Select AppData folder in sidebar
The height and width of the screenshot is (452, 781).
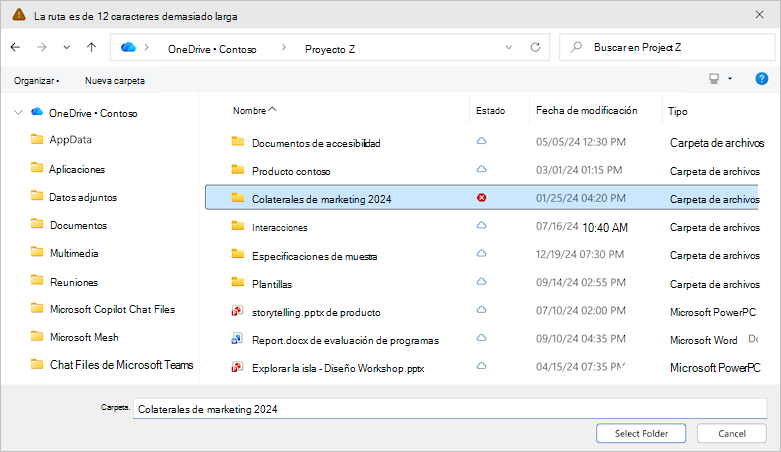point(70,140)
